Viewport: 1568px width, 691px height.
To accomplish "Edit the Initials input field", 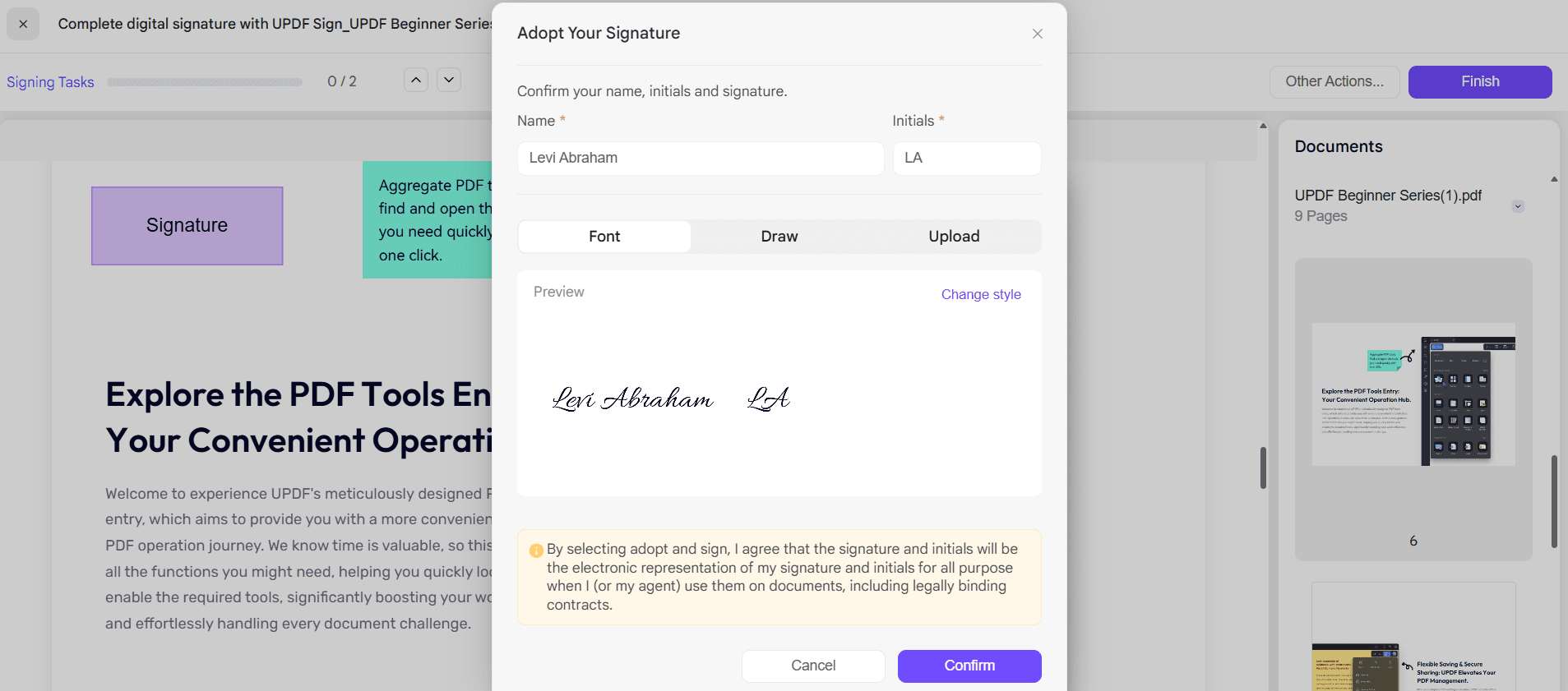I will [x=966, y=158].
